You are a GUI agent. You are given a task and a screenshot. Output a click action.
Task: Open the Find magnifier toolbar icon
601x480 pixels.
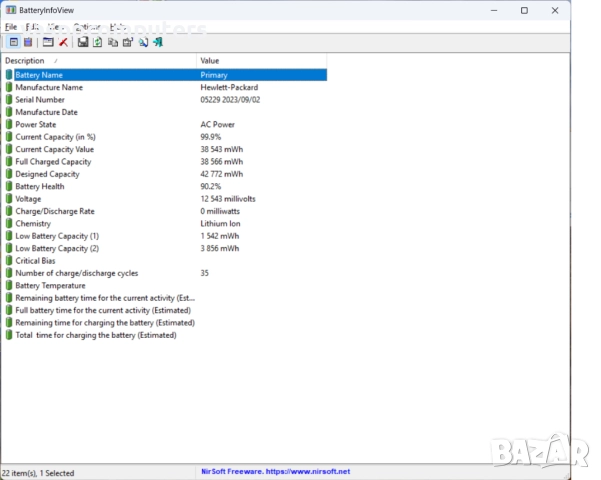point(143,42)
